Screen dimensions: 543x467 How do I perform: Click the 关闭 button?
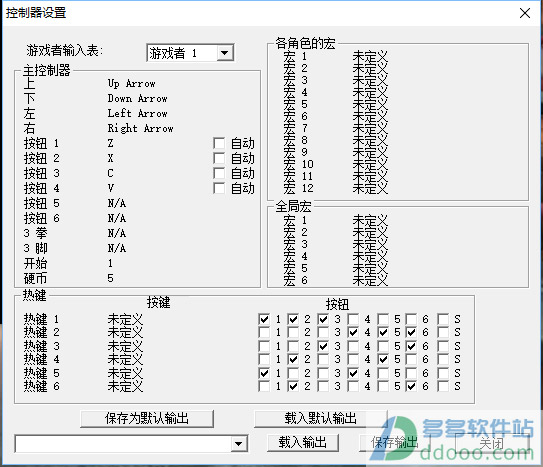[x=491, y=442]
